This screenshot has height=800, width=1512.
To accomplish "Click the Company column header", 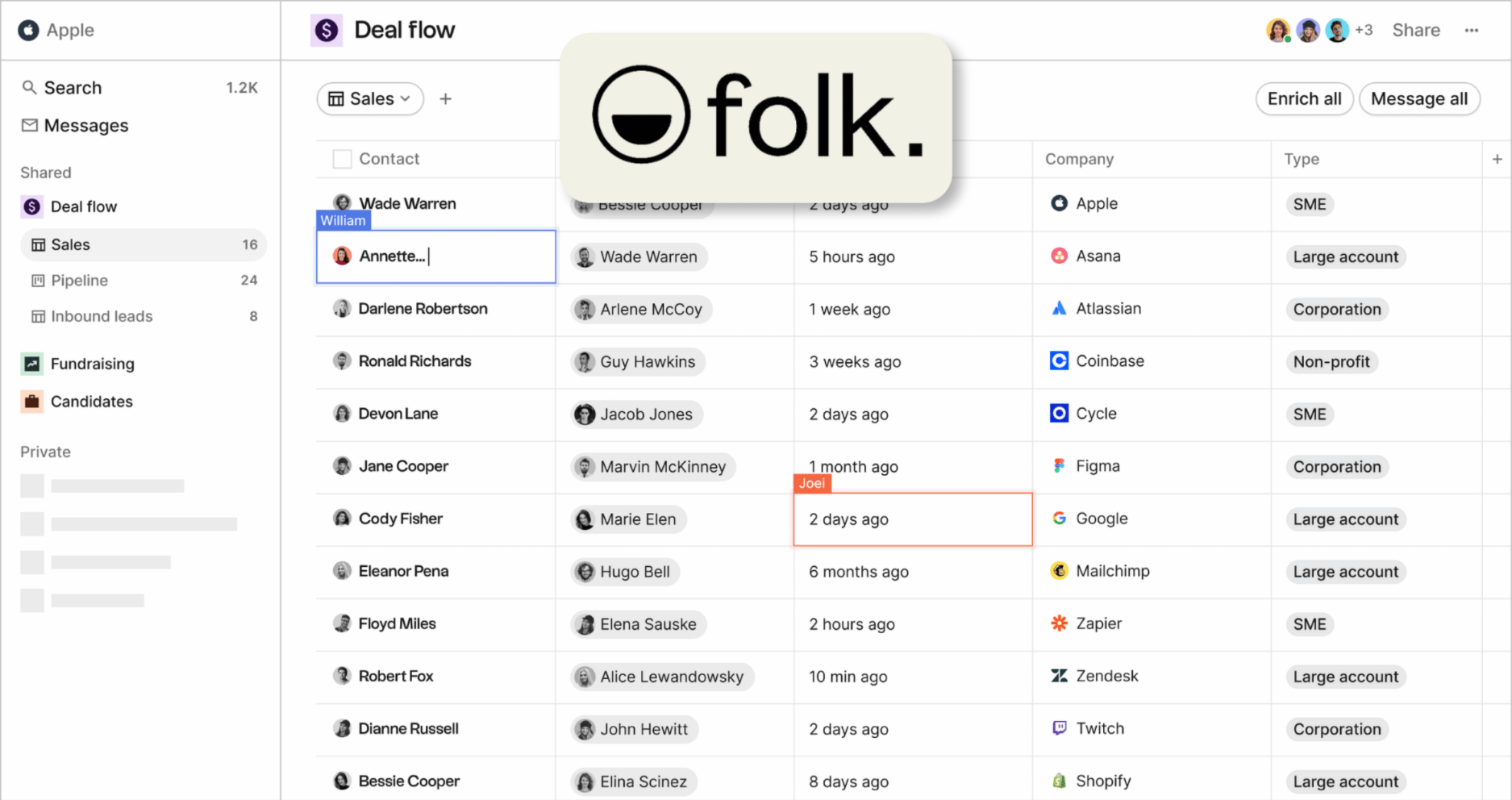I will (x=1079, y=159).
